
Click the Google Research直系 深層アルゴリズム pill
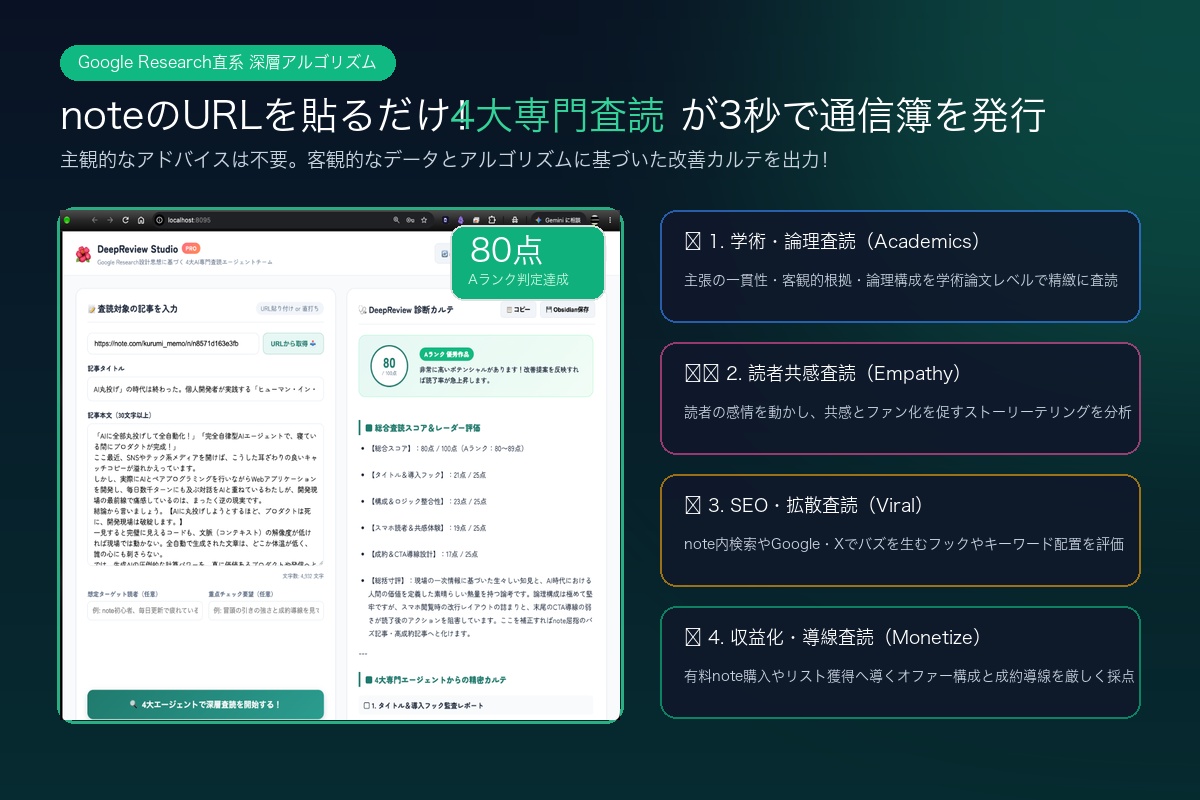(228, 62)
